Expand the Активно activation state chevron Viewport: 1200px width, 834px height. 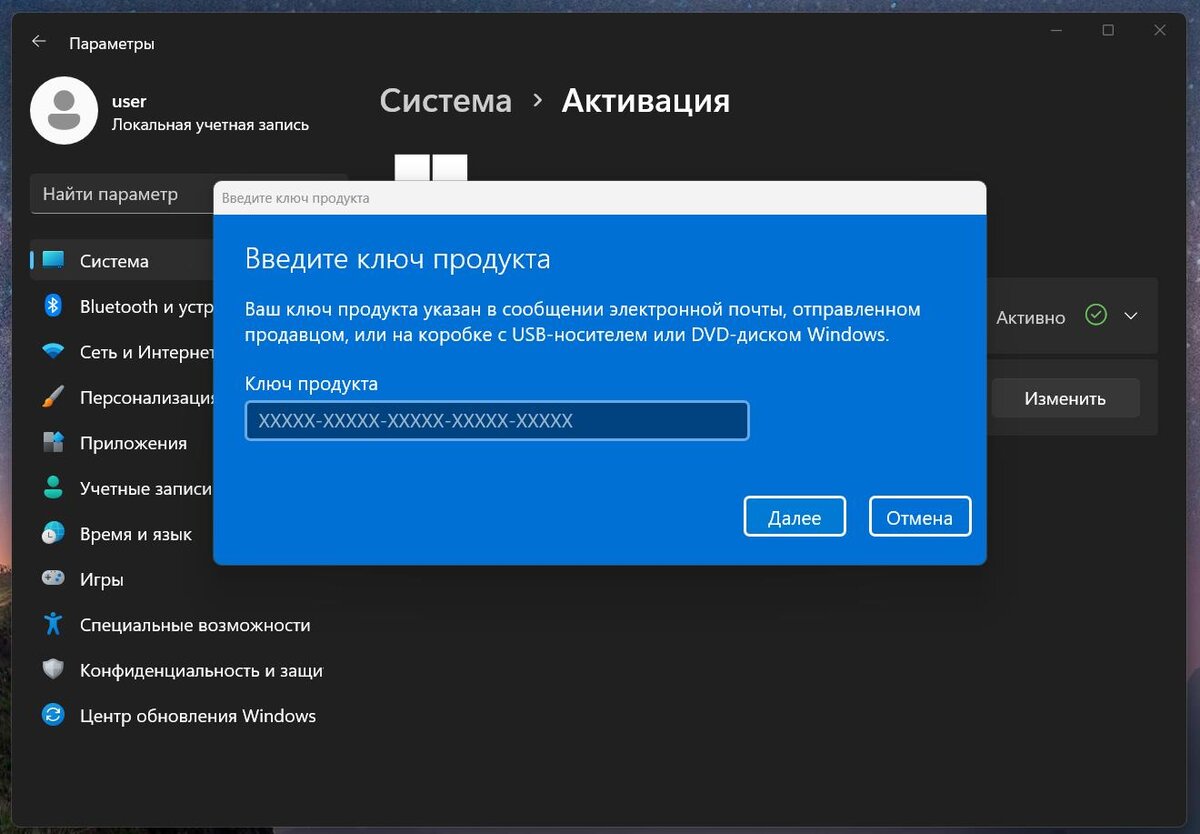click(x=1131, y=316)
